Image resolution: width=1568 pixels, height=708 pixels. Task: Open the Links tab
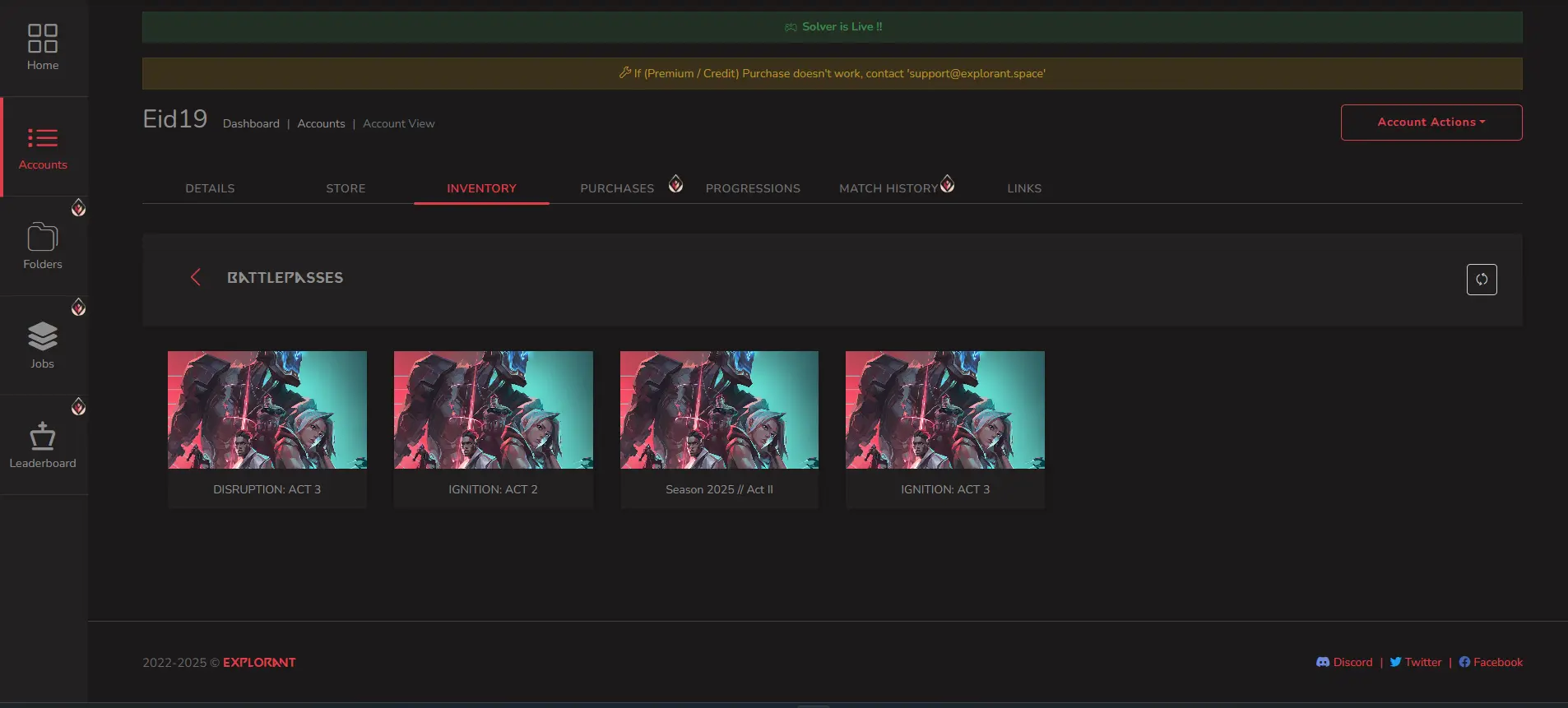1024,188
